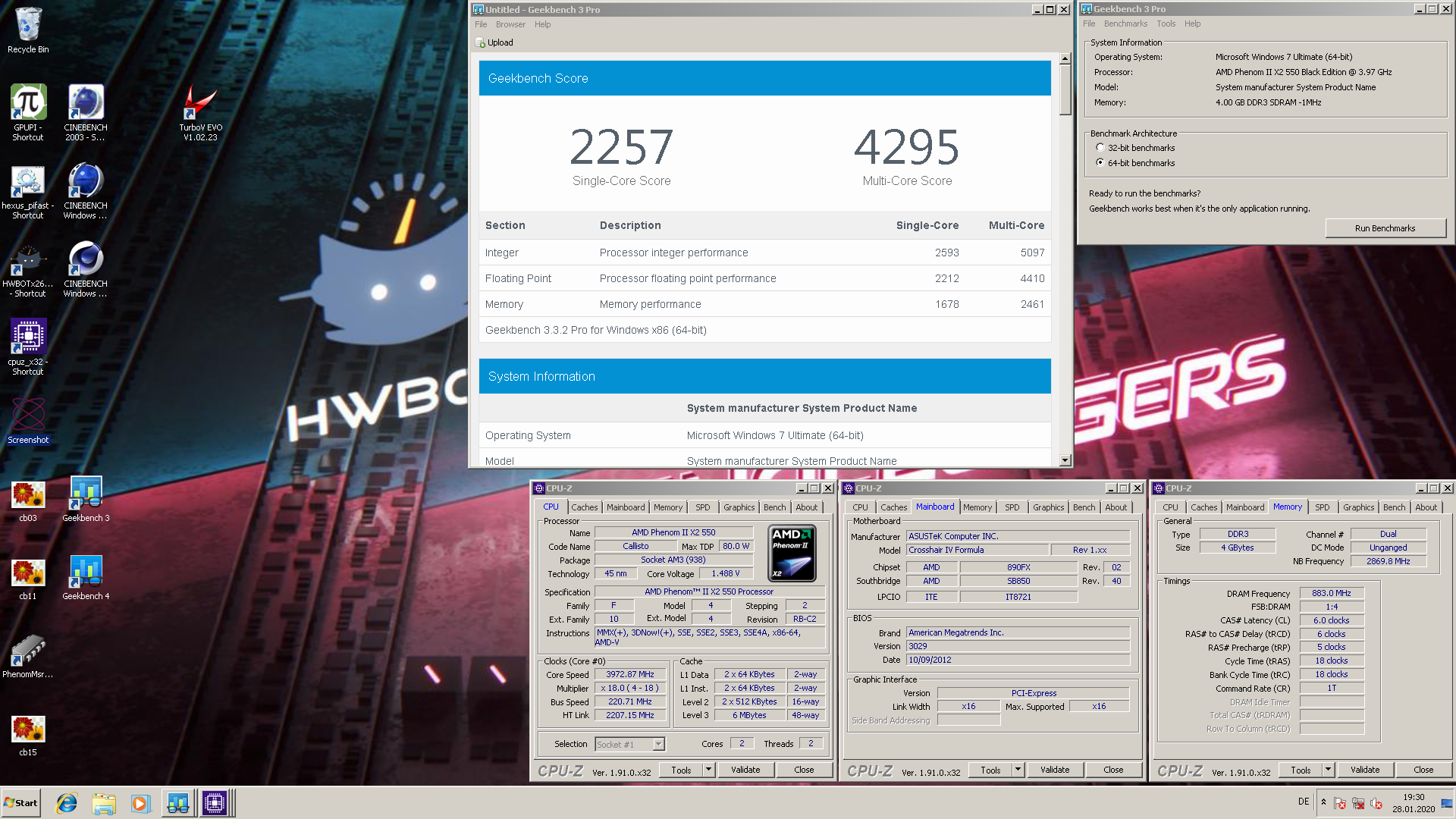Image resolution: width=1456 pixels, height=819 pixels.
Task: Open the PhenomMsr desktop icon
Action: (28, 656)
